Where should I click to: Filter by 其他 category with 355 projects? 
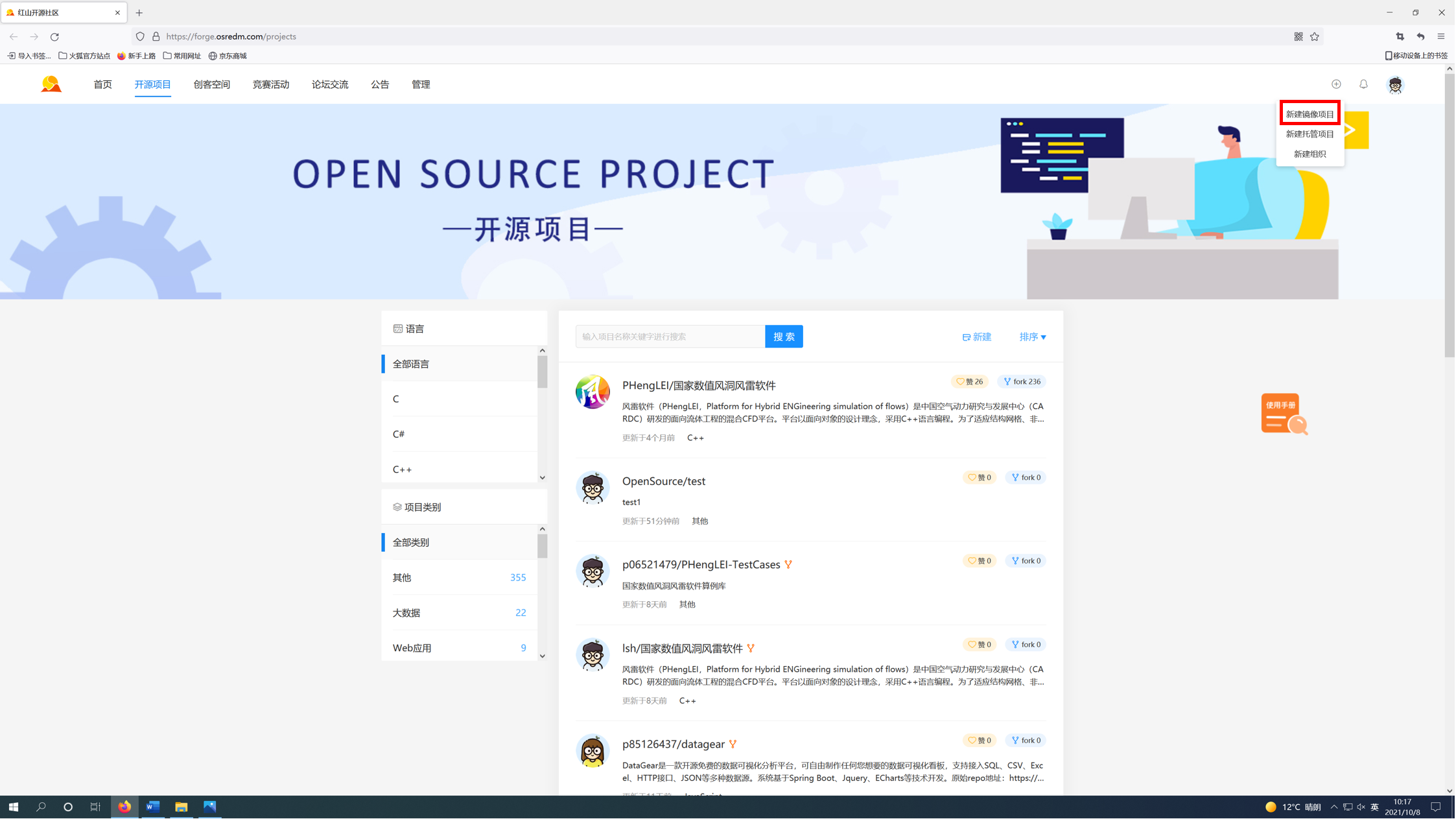click(x=460, y=578)
